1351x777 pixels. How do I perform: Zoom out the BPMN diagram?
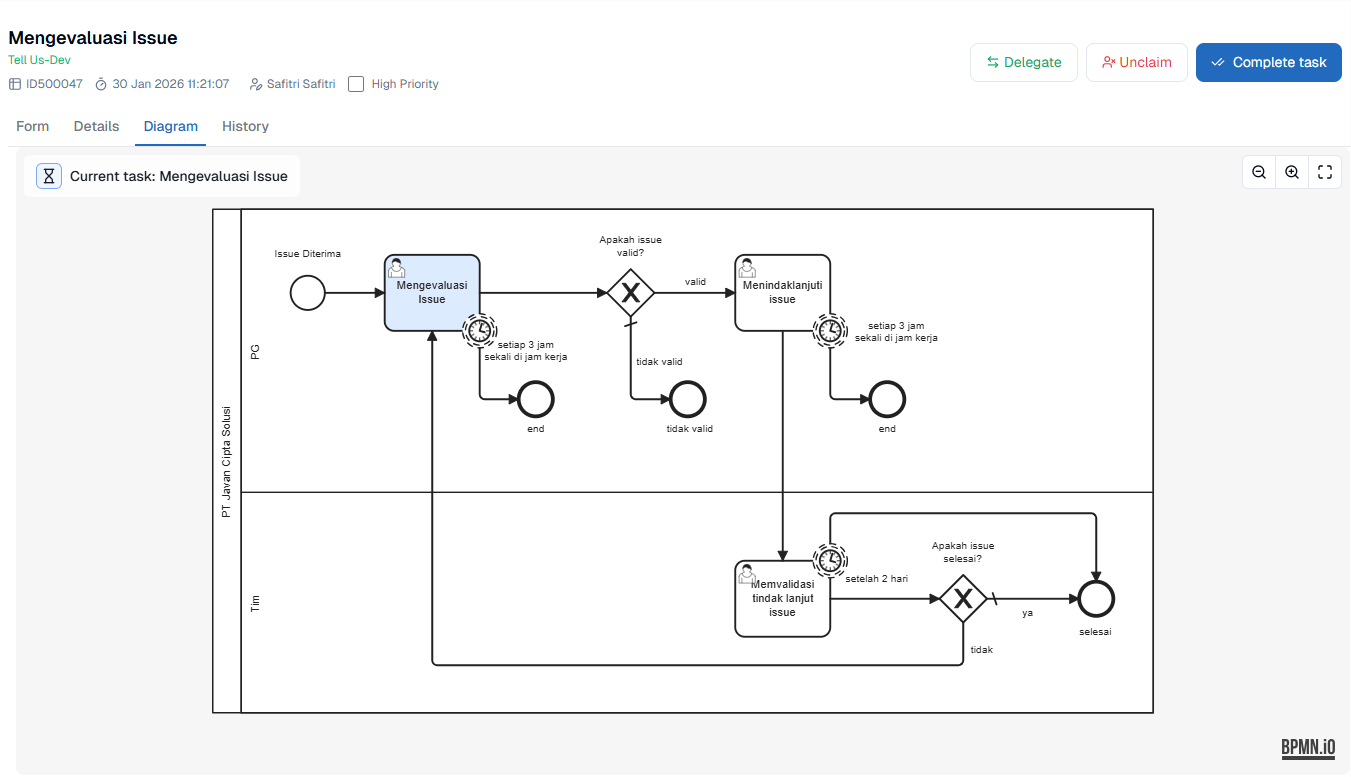click(1258, 171)
